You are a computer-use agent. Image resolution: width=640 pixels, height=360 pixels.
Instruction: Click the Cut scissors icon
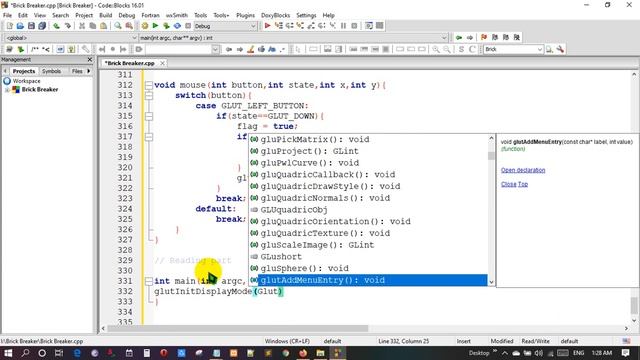pyautogui.click(x=82, y=26)
